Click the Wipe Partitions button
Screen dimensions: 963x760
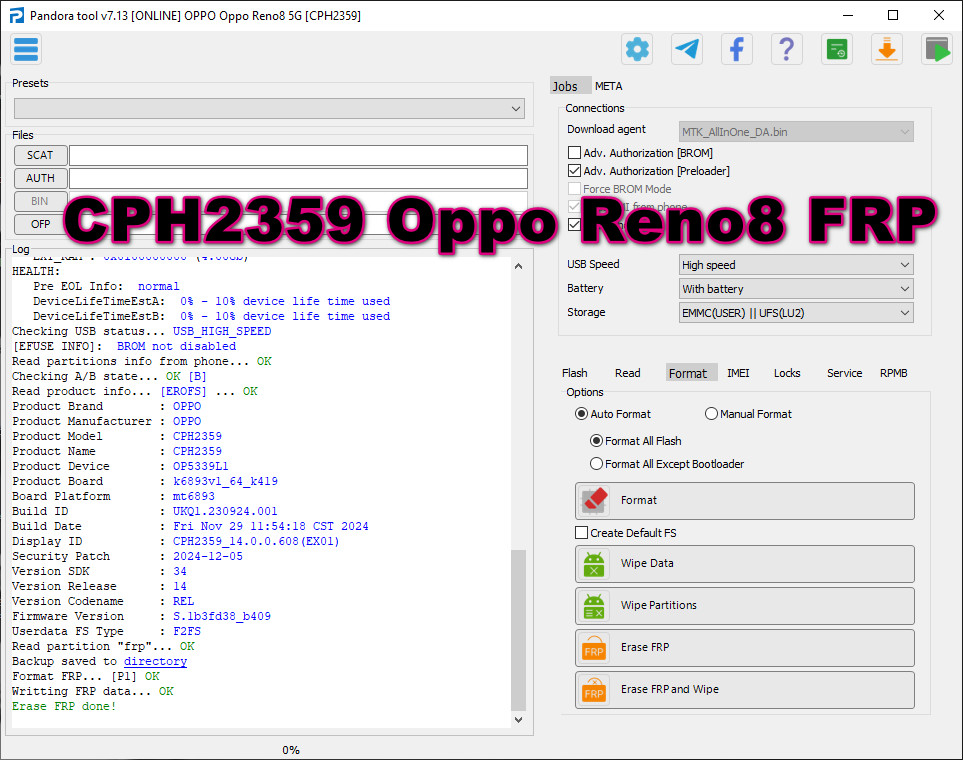[744, 606]
